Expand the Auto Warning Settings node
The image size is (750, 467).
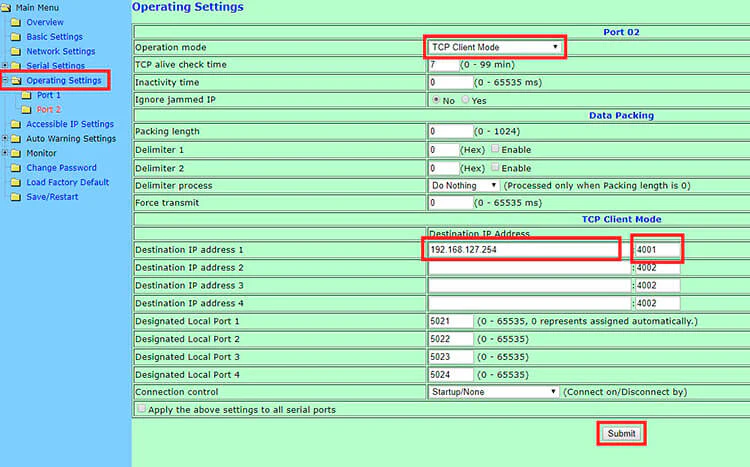pos(5,138)
